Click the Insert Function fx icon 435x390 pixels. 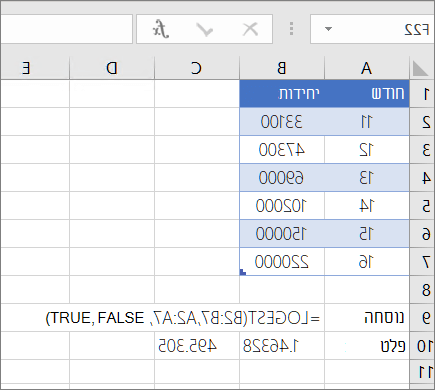(x=161, y=29)
